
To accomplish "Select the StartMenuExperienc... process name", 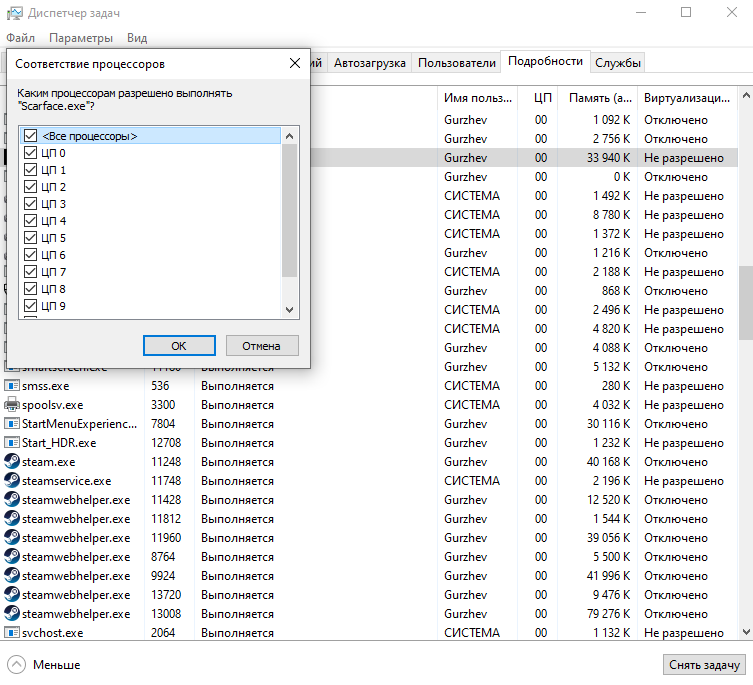I will coord(80,424).
